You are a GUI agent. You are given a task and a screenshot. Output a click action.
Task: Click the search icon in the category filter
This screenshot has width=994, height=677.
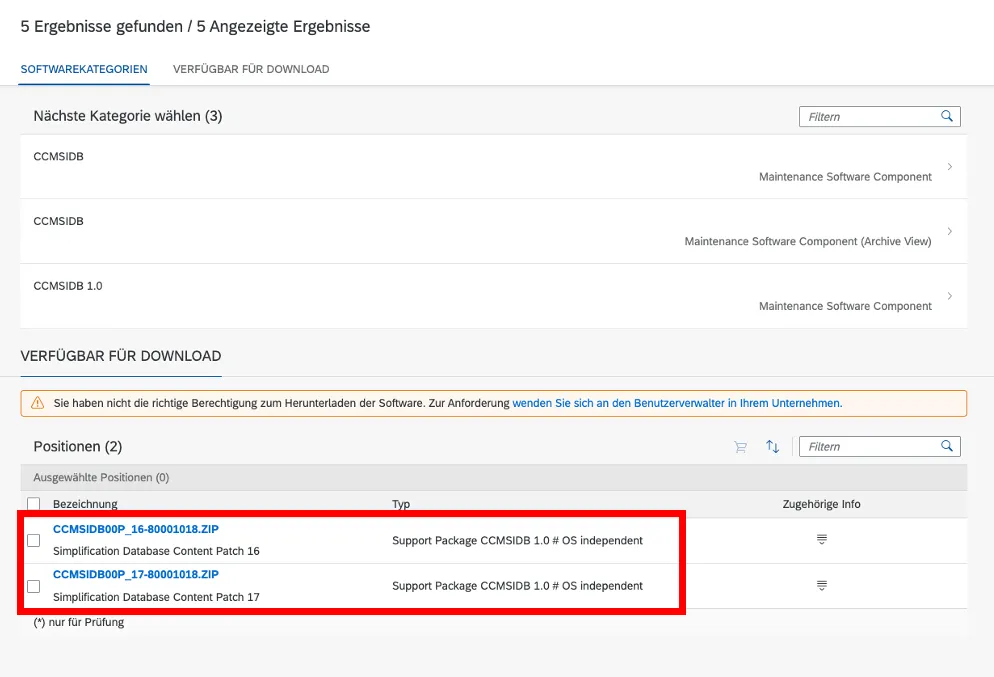tap(947, 117)
